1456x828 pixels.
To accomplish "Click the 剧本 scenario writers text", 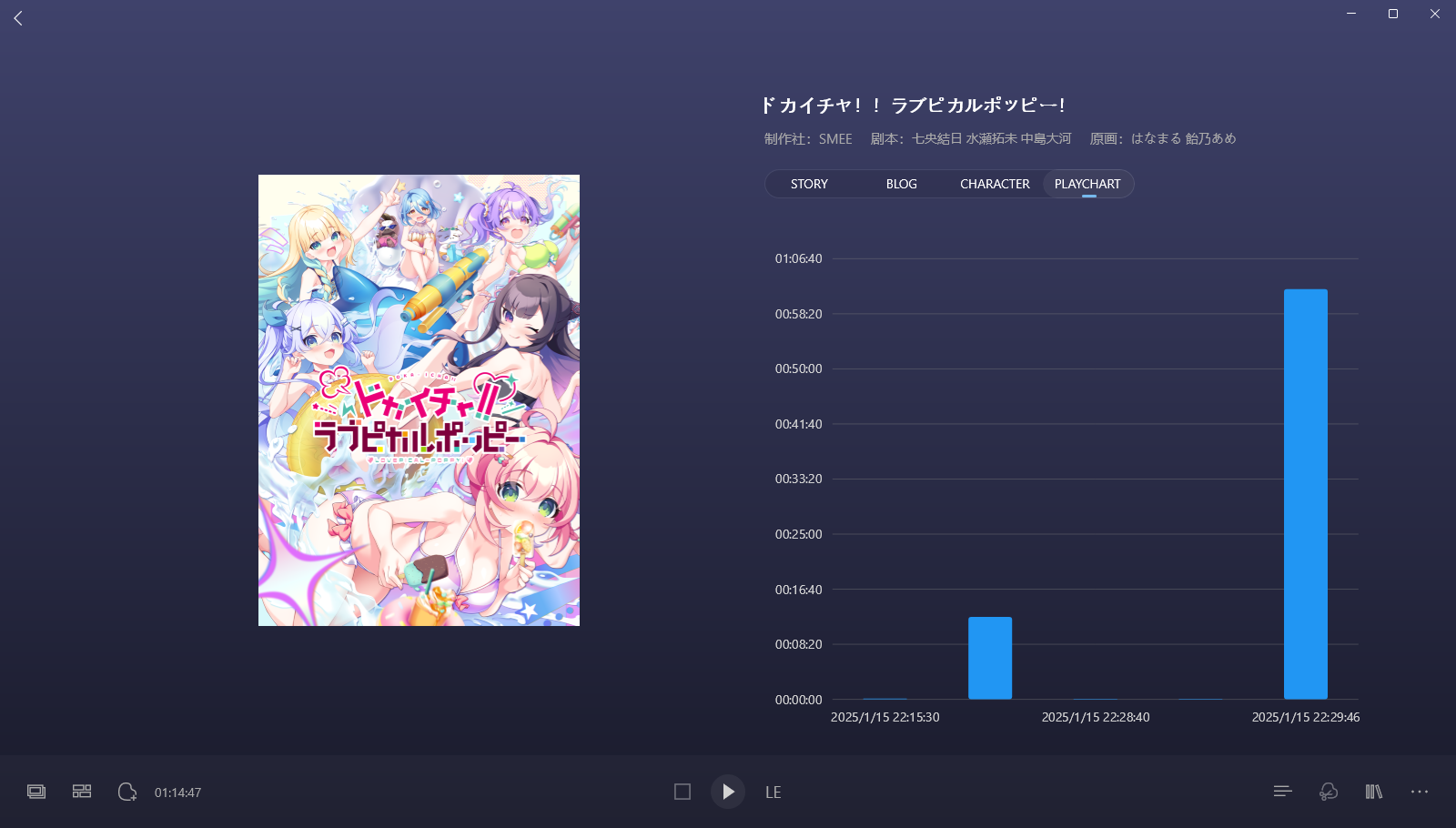I will 971,138.
